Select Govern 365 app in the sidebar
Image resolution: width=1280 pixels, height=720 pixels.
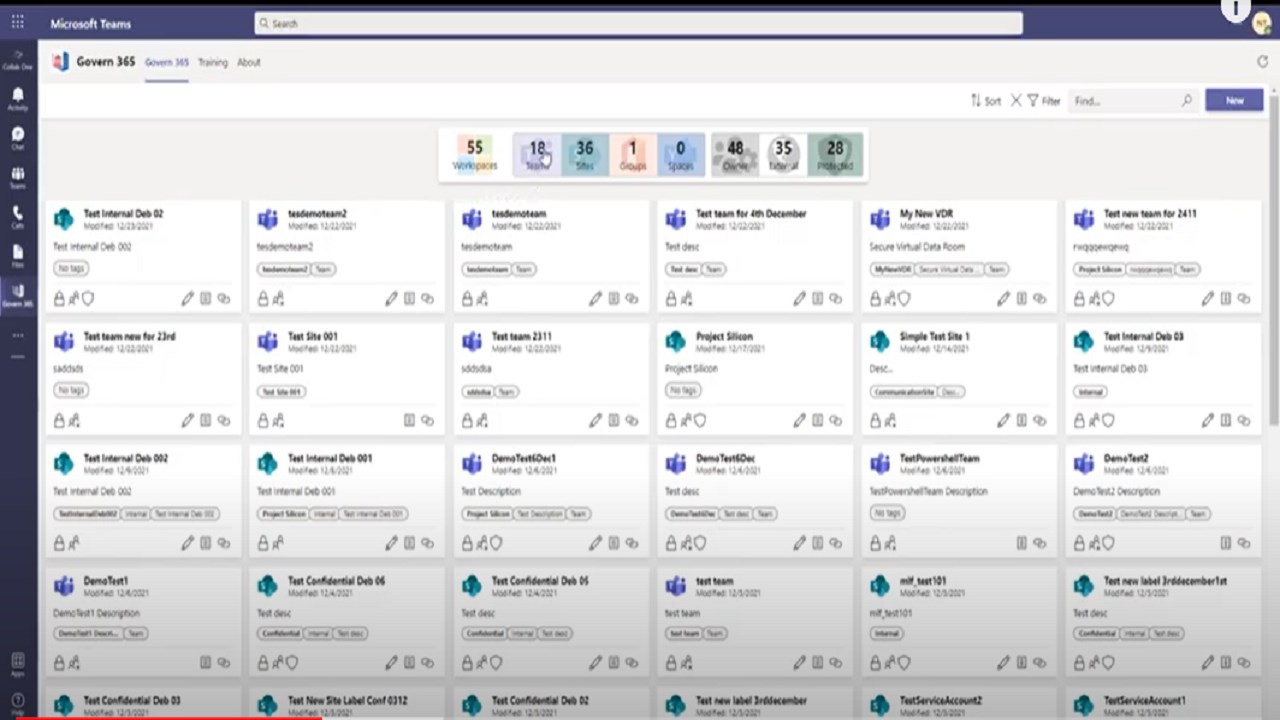[18, 296]
